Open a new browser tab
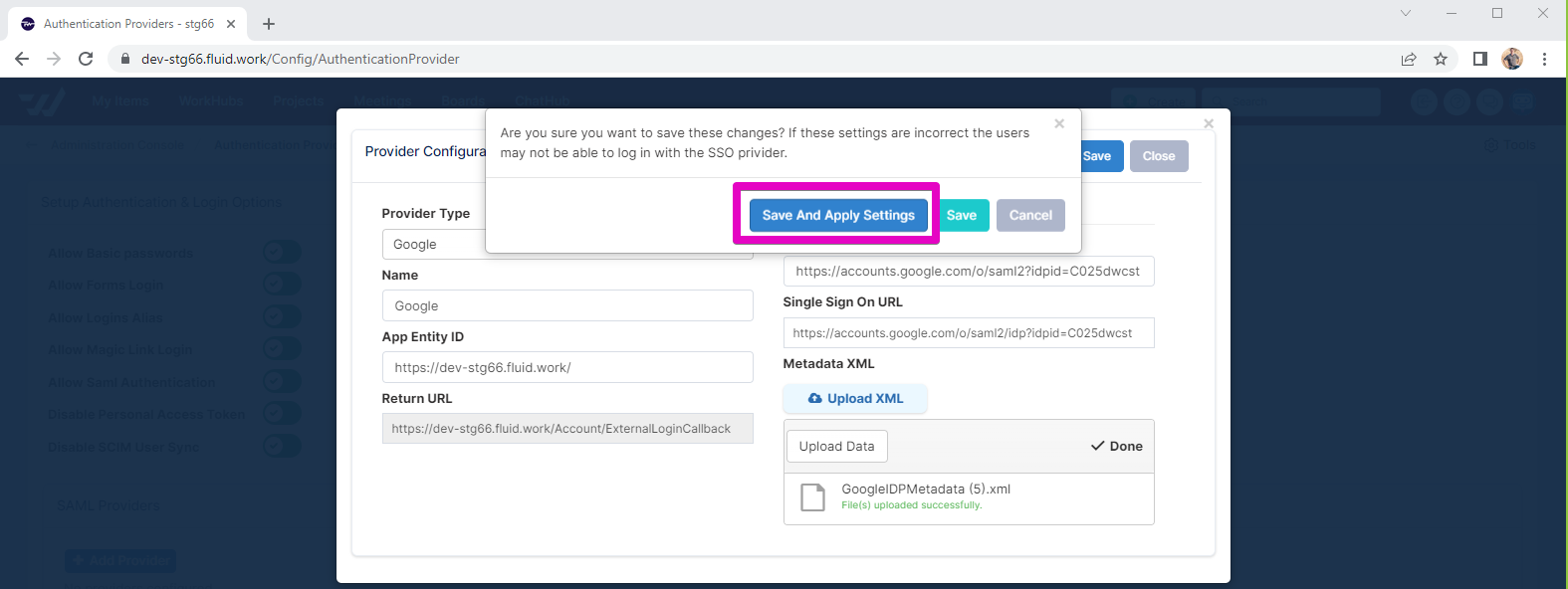 [x=269, y=24]
